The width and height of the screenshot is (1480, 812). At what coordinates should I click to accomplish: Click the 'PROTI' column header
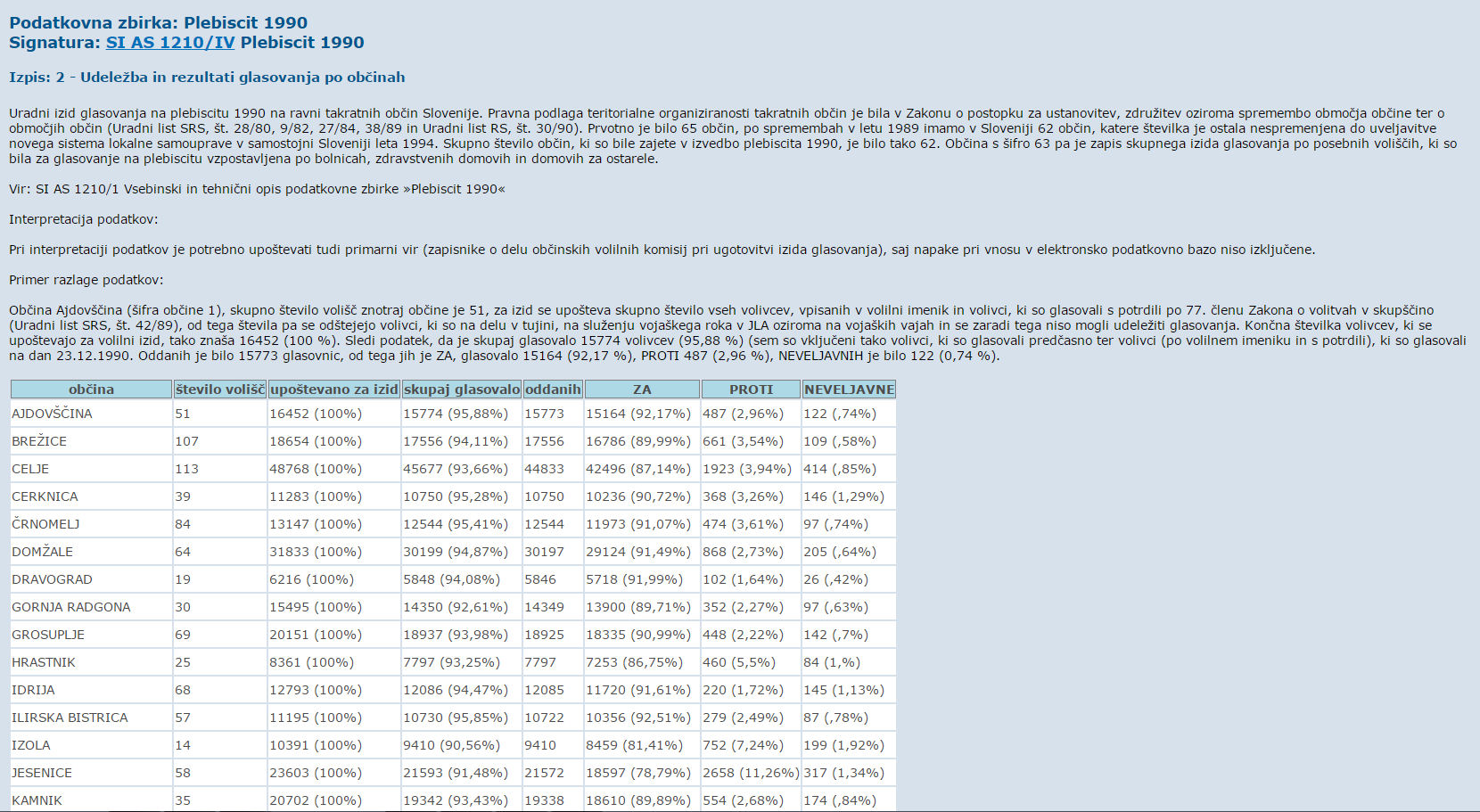pyautogui.click(x=752, y=390)
